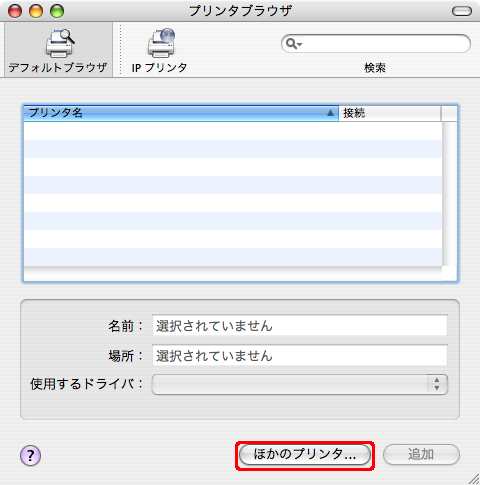Click the yellow minimize window button
This screenshot has width=480, height=485.
pyautogui.click(x=36, y=11)
